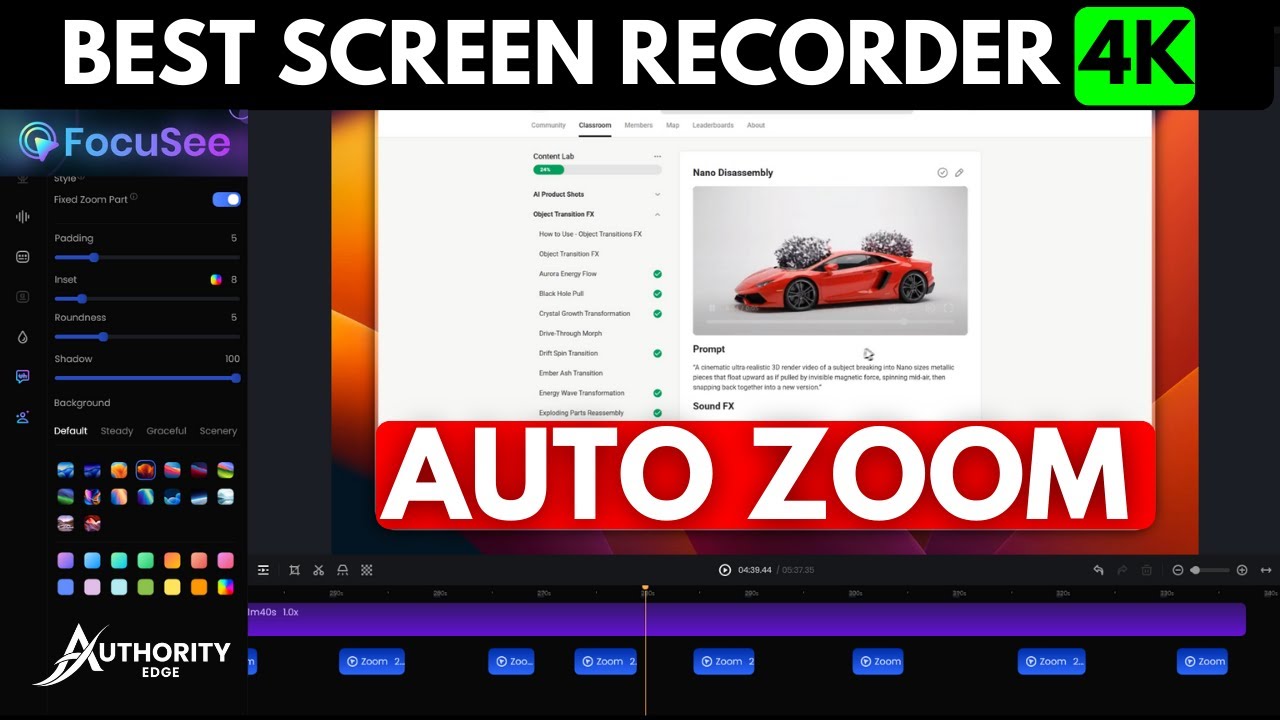
Task: Open the Crystal Growth Transformation lesson
Action: coord(586,314)
